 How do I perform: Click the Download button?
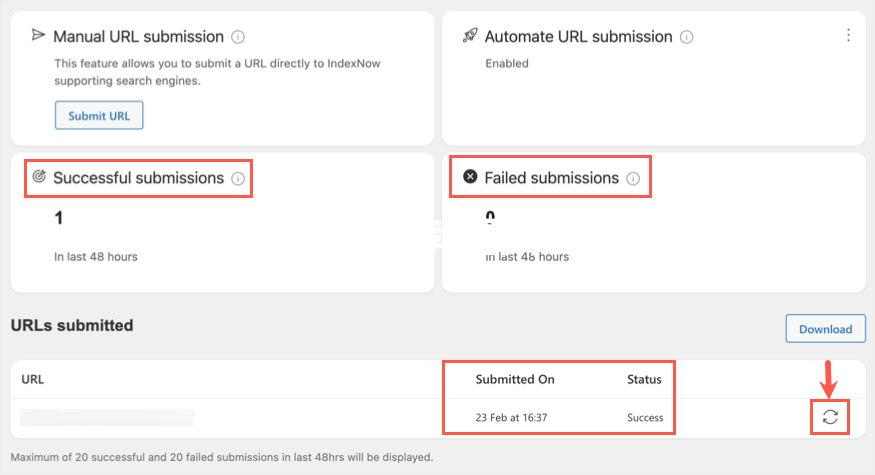[826, 329]
